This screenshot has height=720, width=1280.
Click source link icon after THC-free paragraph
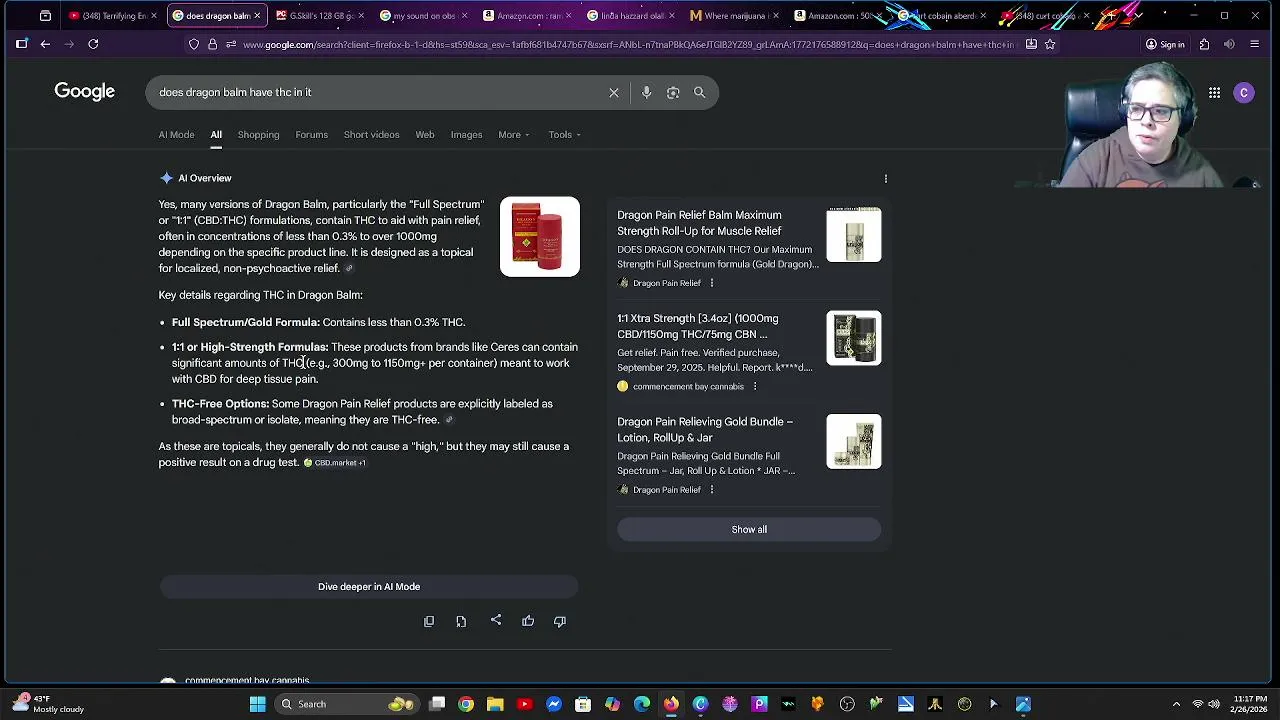tap(449, 420)
